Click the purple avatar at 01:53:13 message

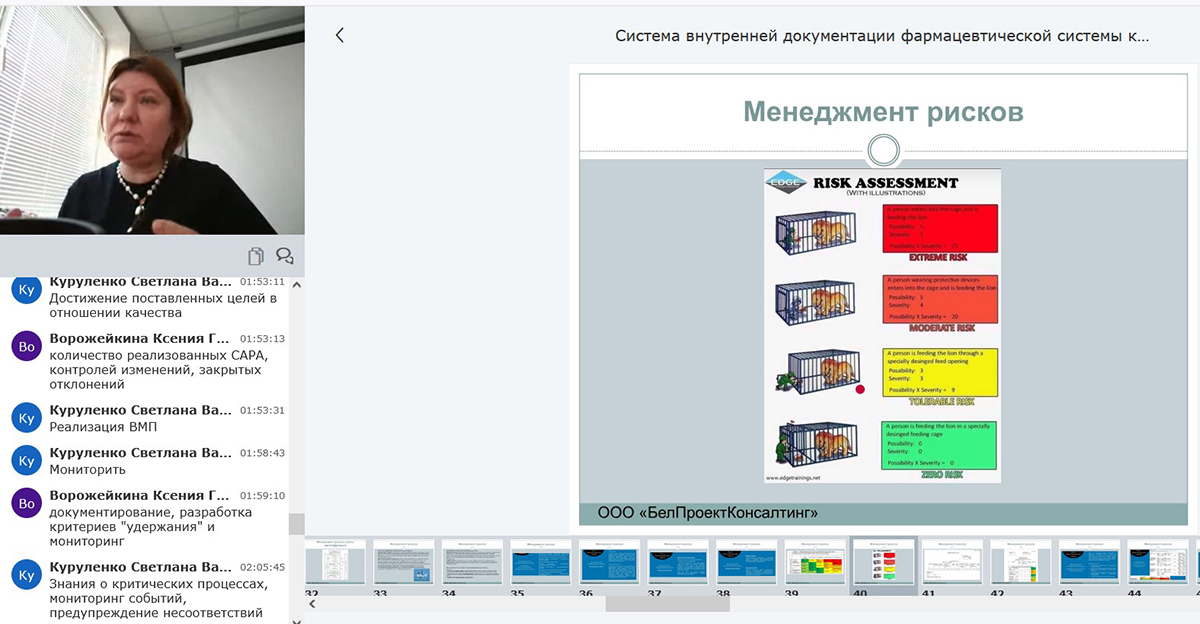[x=27, y=346]
